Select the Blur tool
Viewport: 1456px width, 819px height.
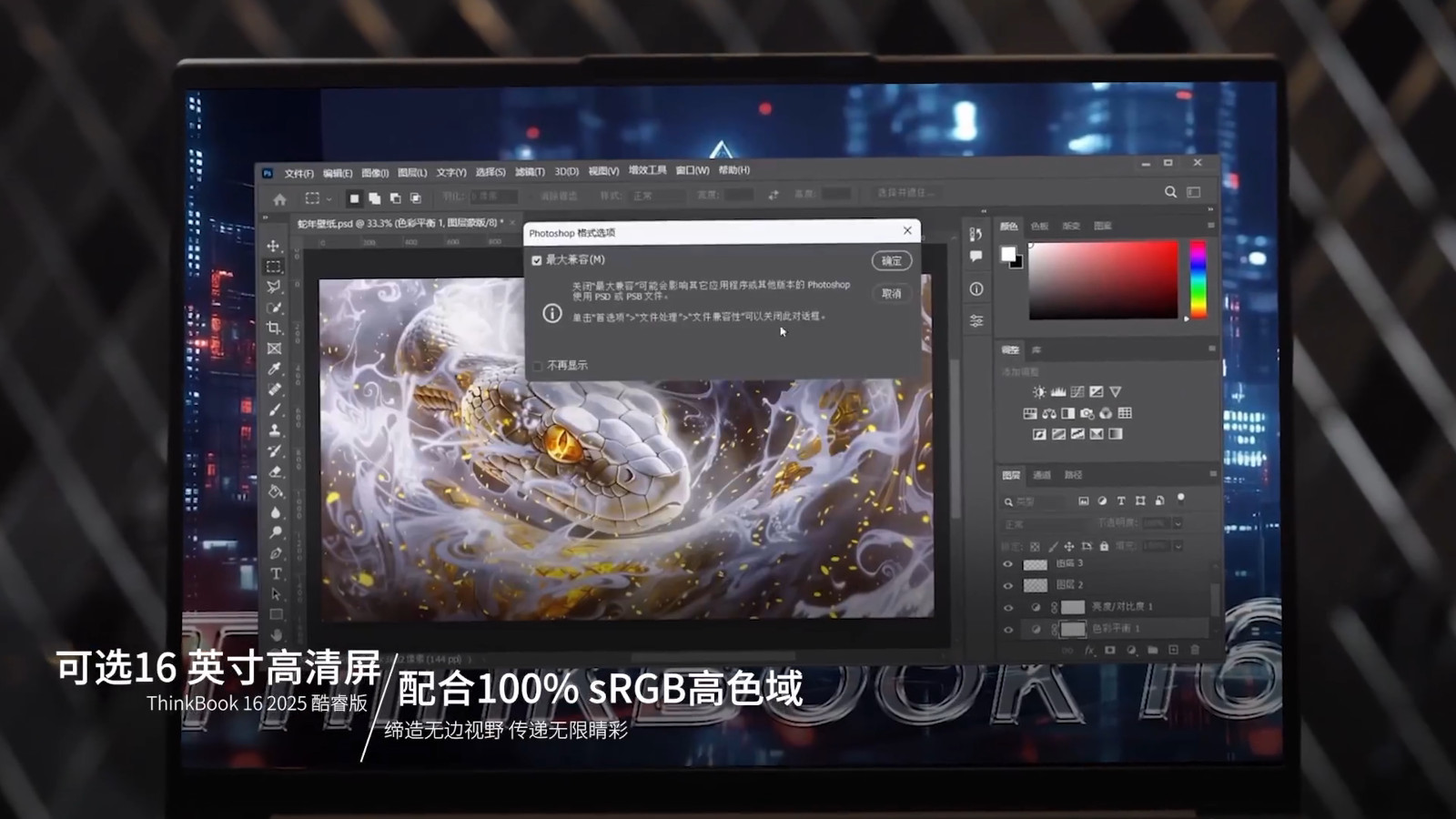coord(275,512)
